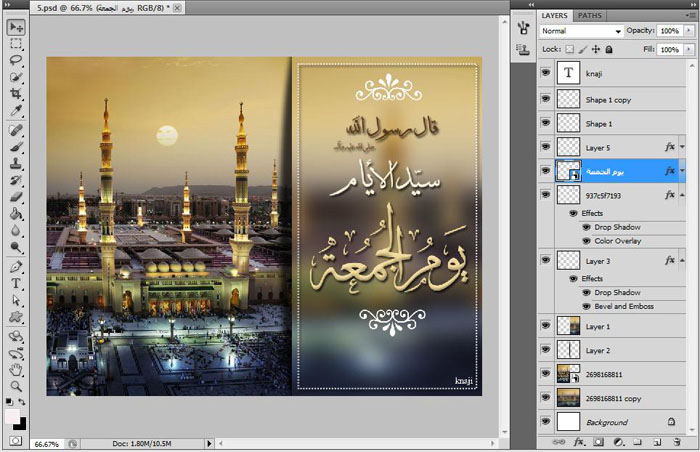Select the Move tool
The image size is (700, 452).
(x=16, y=27)
